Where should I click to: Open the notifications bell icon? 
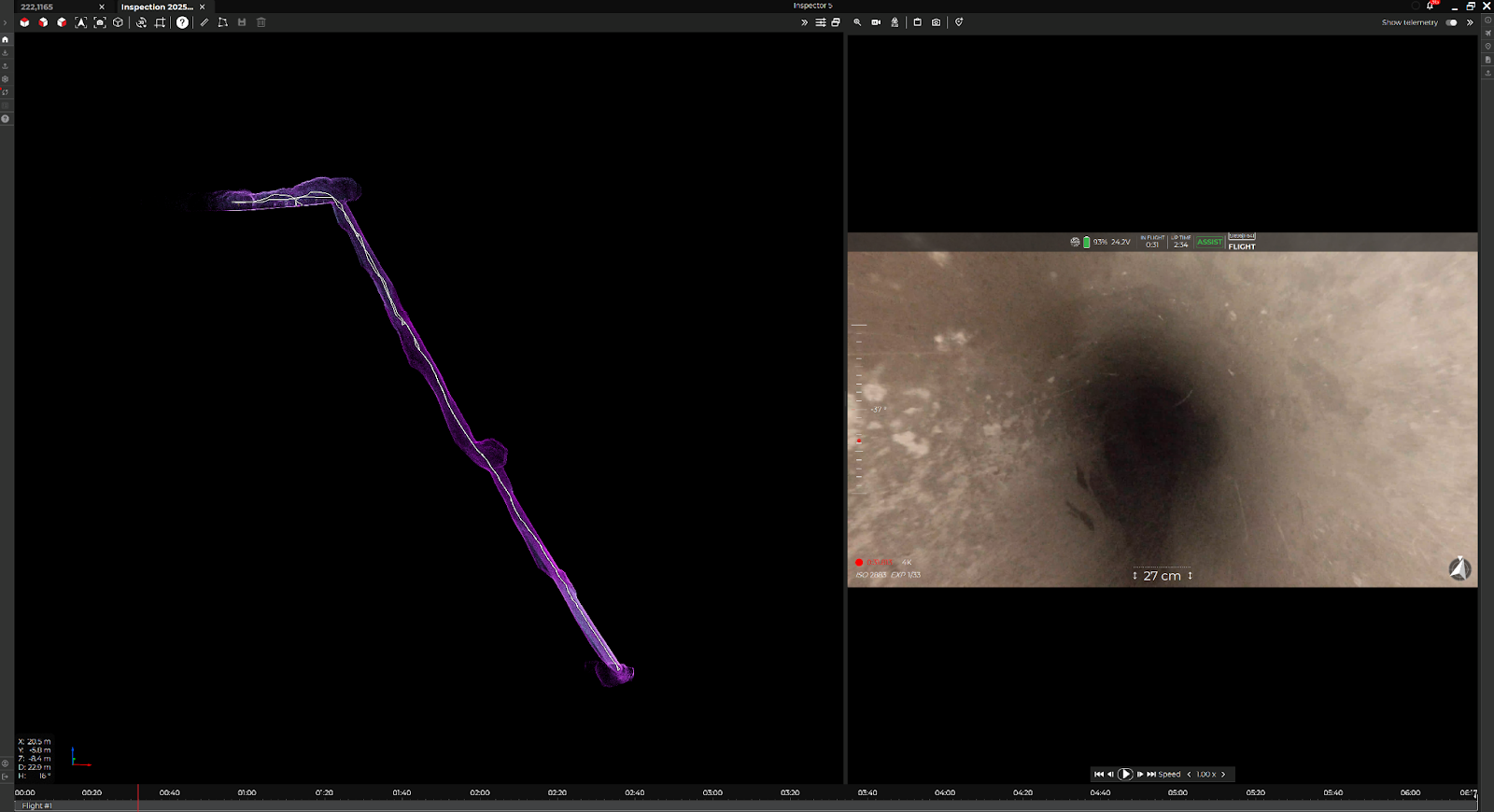[1430, 7]
